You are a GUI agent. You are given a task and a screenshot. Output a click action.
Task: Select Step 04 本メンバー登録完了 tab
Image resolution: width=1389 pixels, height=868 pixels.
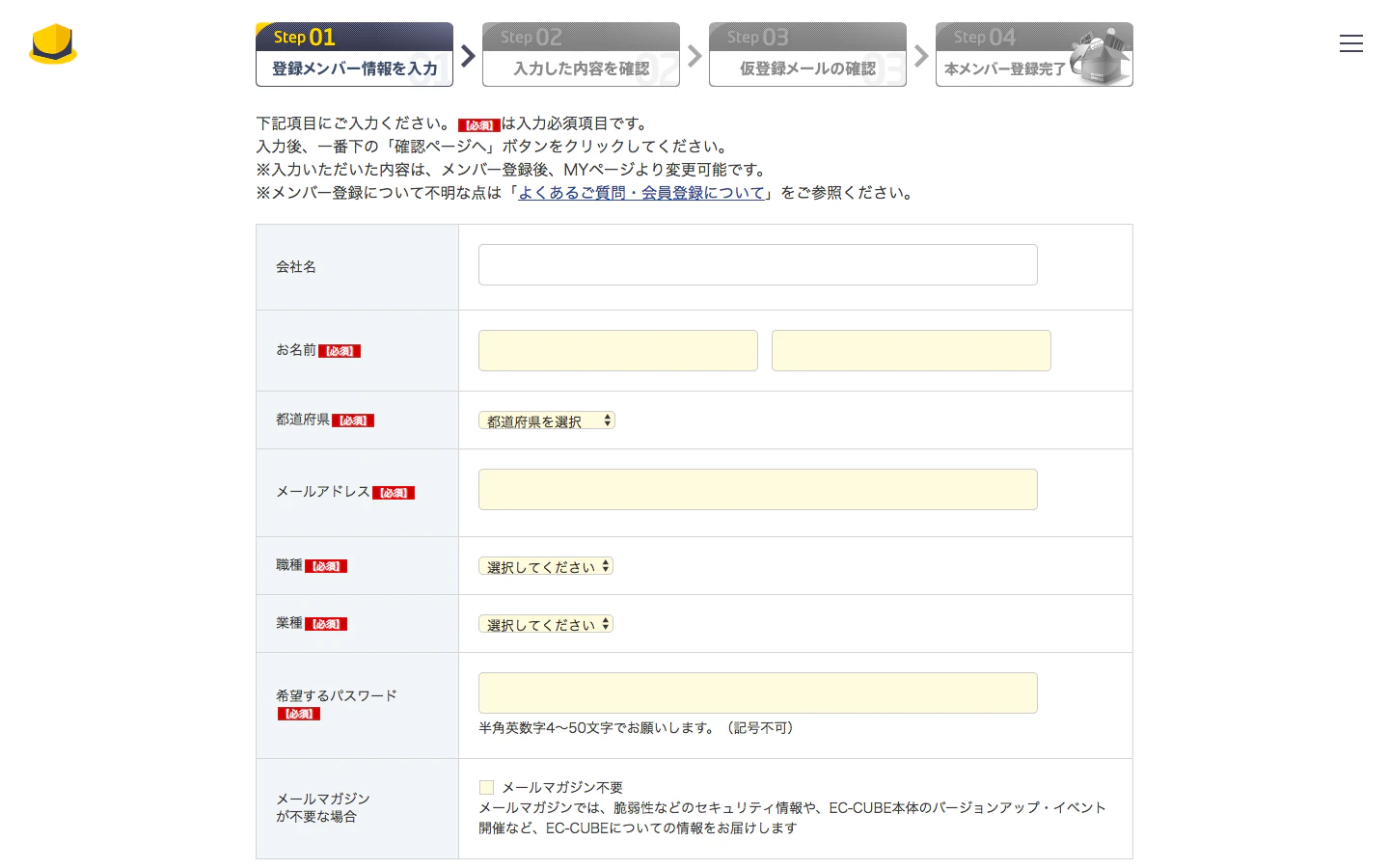pos(1034,55)
